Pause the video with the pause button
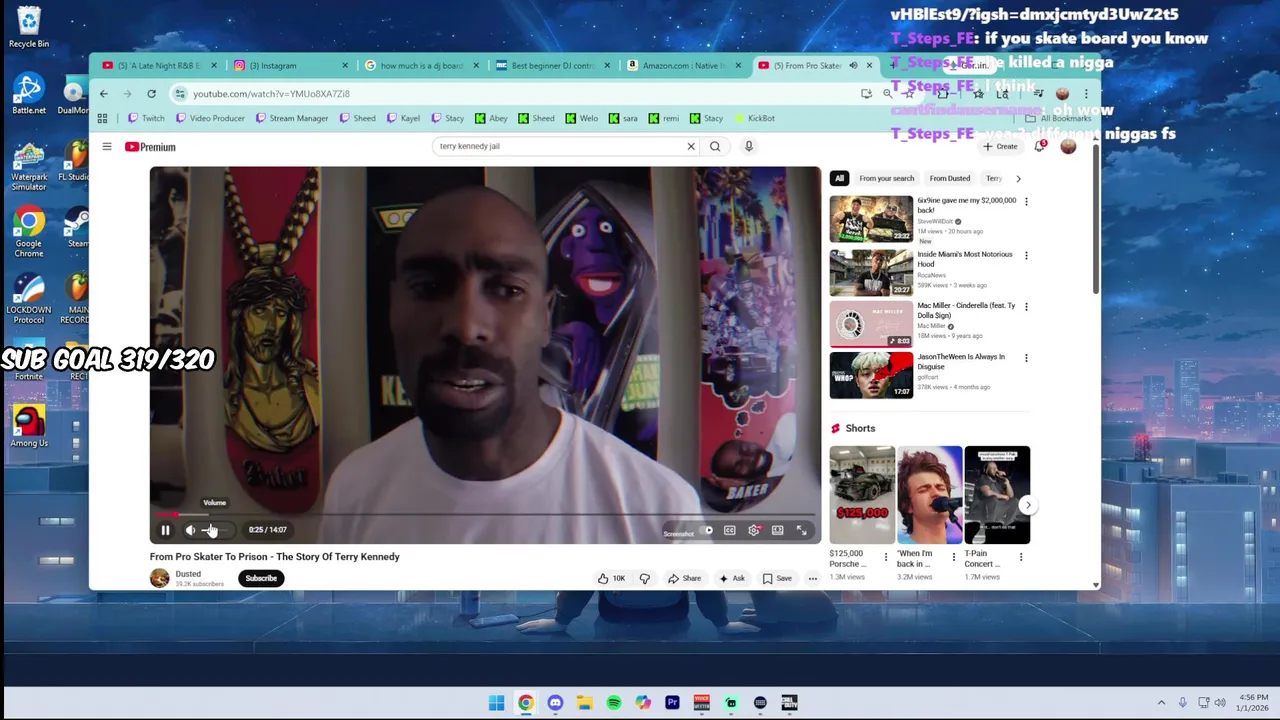Image resolution: width=1280 pixels, height=720 pixels. 165,530
